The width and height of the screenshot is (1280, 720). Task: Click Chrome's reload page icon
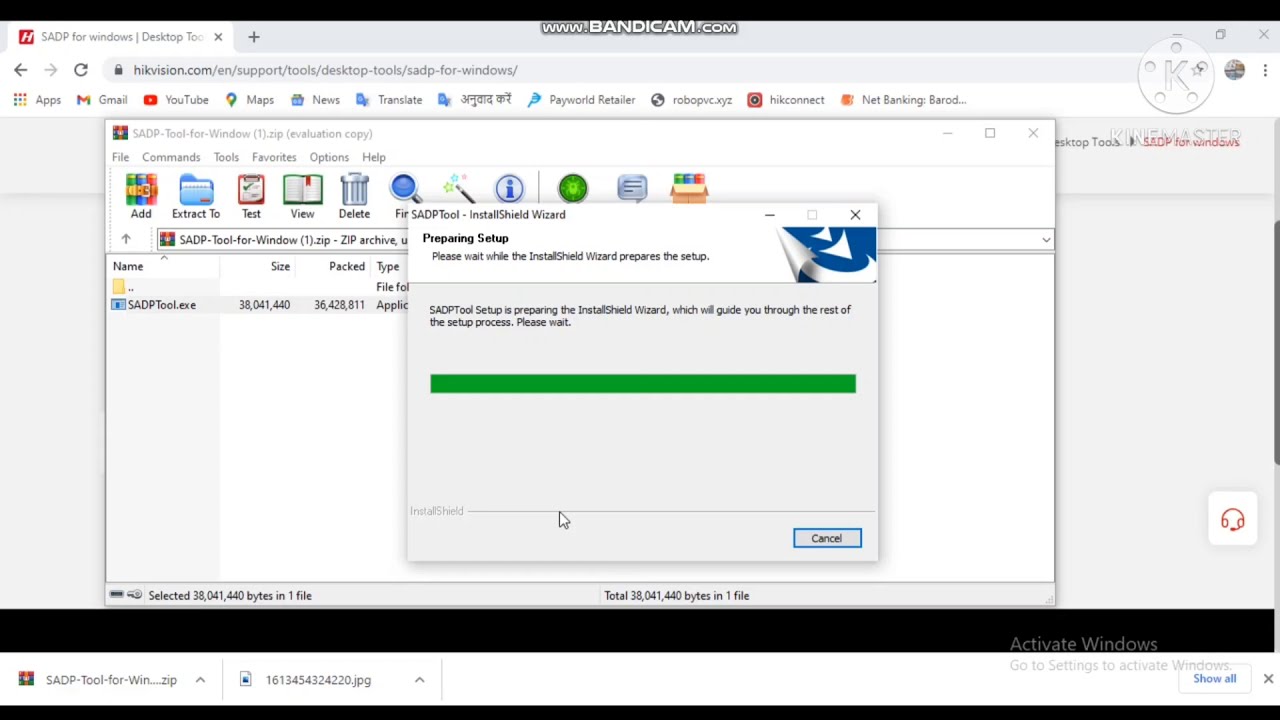point(81,70)
